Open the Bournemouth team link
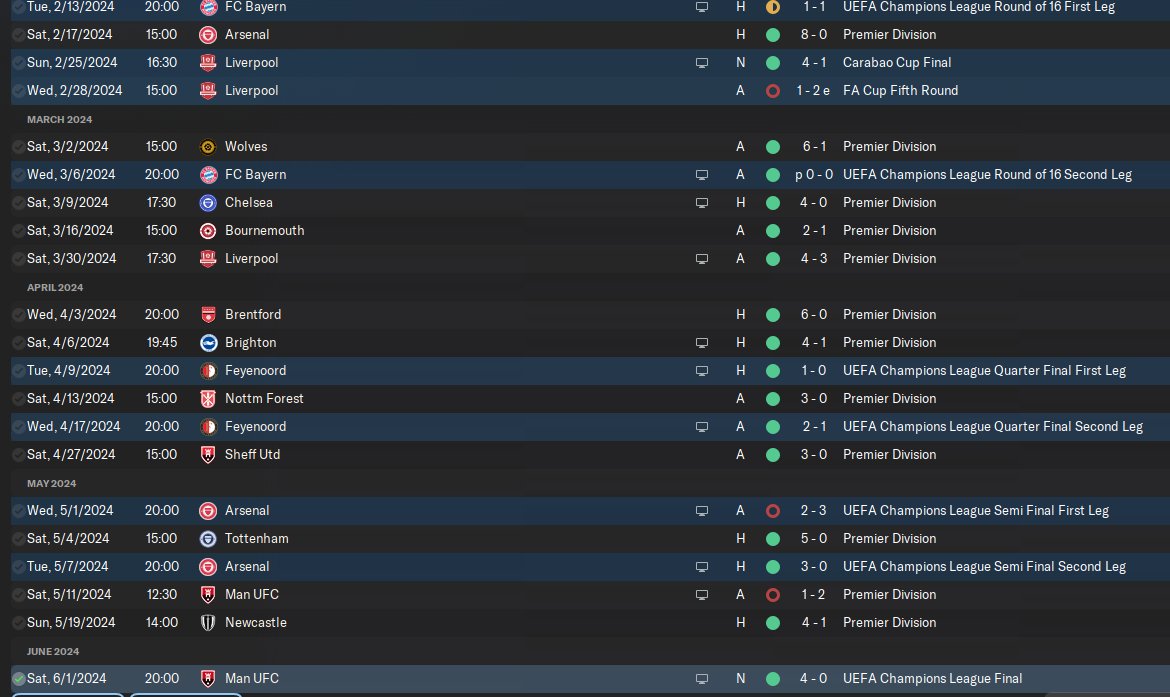Viewport: 1170px width, 697px height. [x=264, y=231]
